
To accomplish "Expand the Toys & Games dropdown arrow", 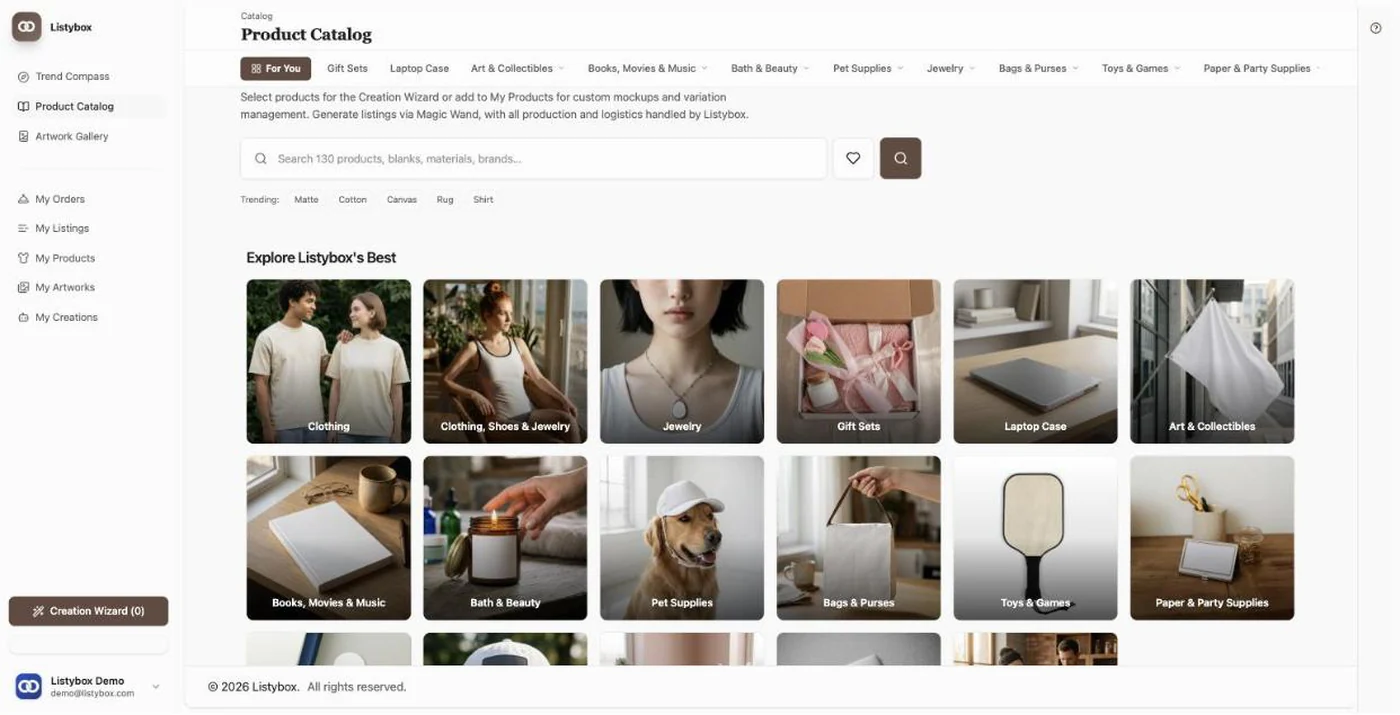I will pyautogui.click(x=1177, y=68).
